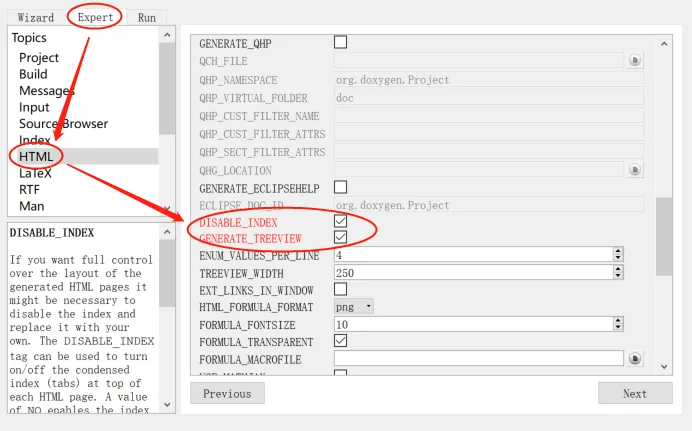Click the TREEVIEW_WIDTH label
692x431 pixels.
(x=241, y=274)
